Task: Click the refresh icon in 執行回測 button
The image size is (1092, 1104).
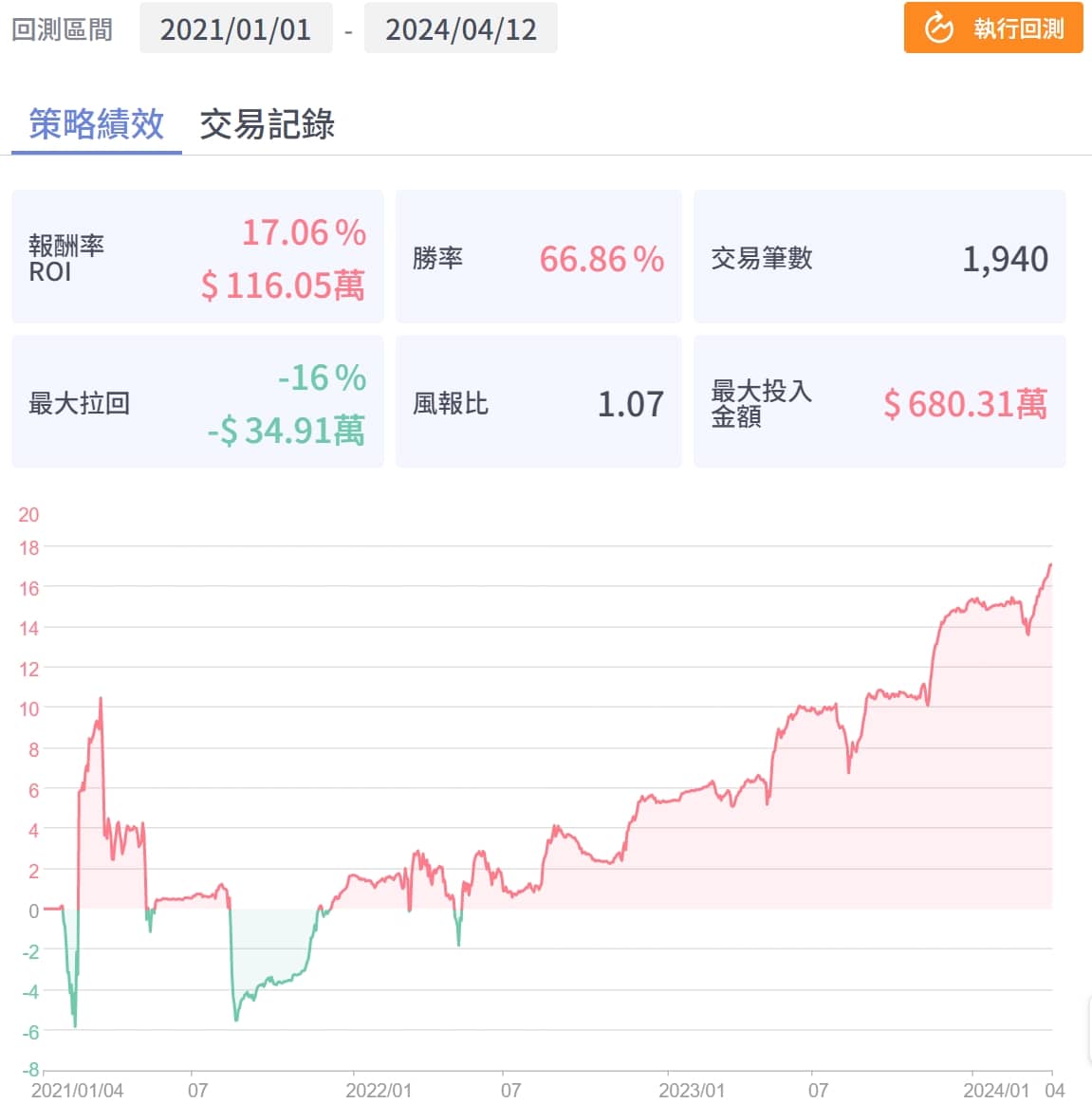Action: point(938,28)
